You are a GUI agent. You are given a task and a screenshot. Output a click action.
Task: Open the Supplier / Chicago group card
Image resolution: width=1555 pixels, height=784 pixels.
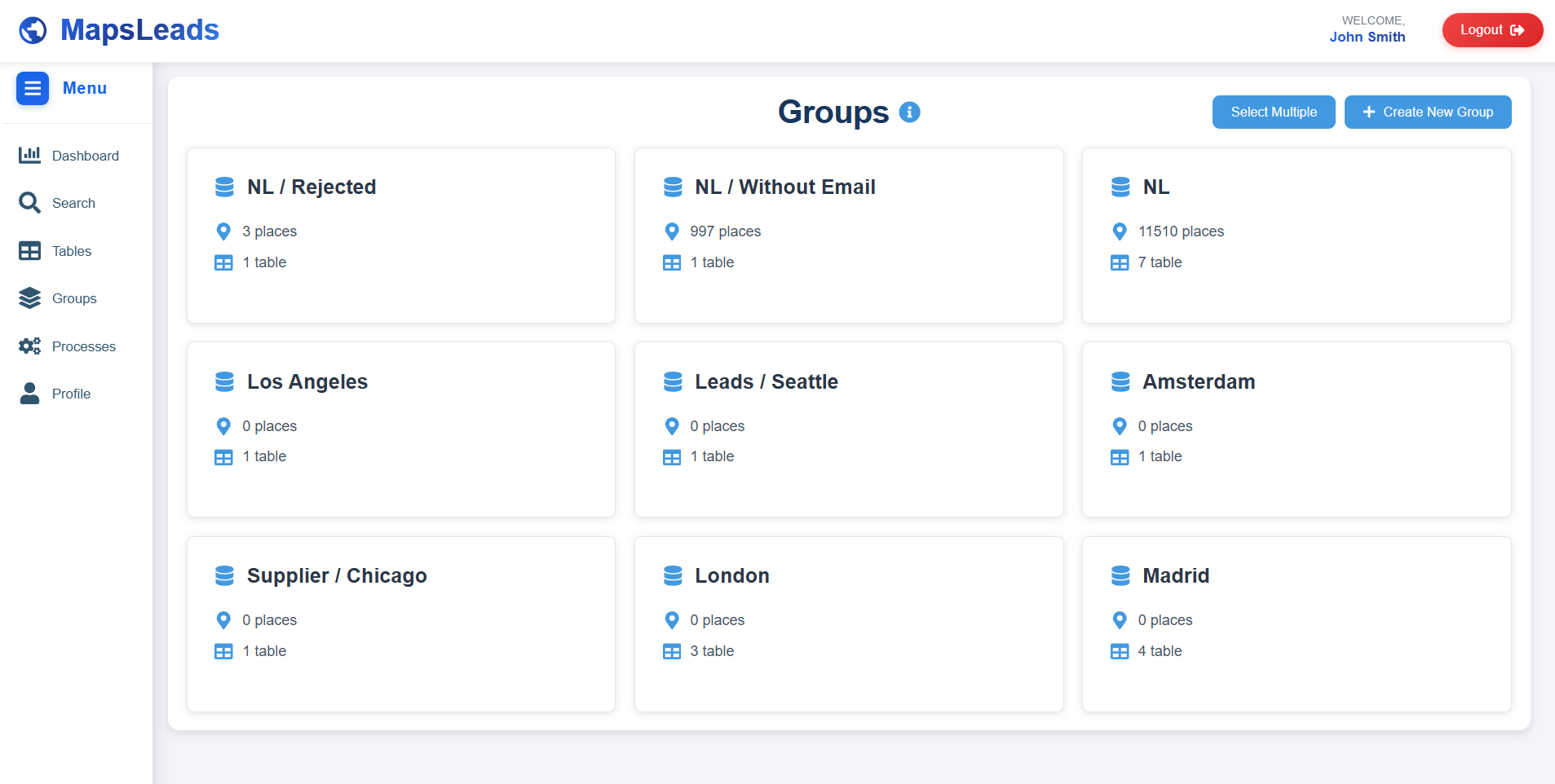[x=400, y=624]
